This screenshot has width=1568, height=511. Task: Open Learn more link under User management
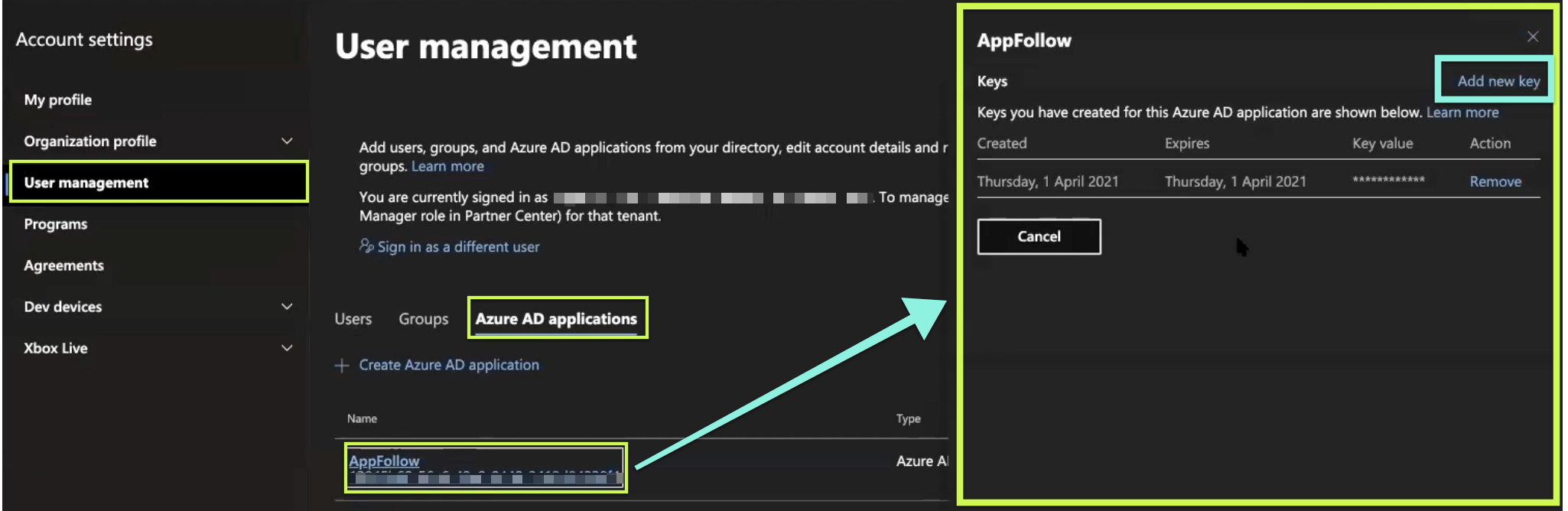(447, 166)
